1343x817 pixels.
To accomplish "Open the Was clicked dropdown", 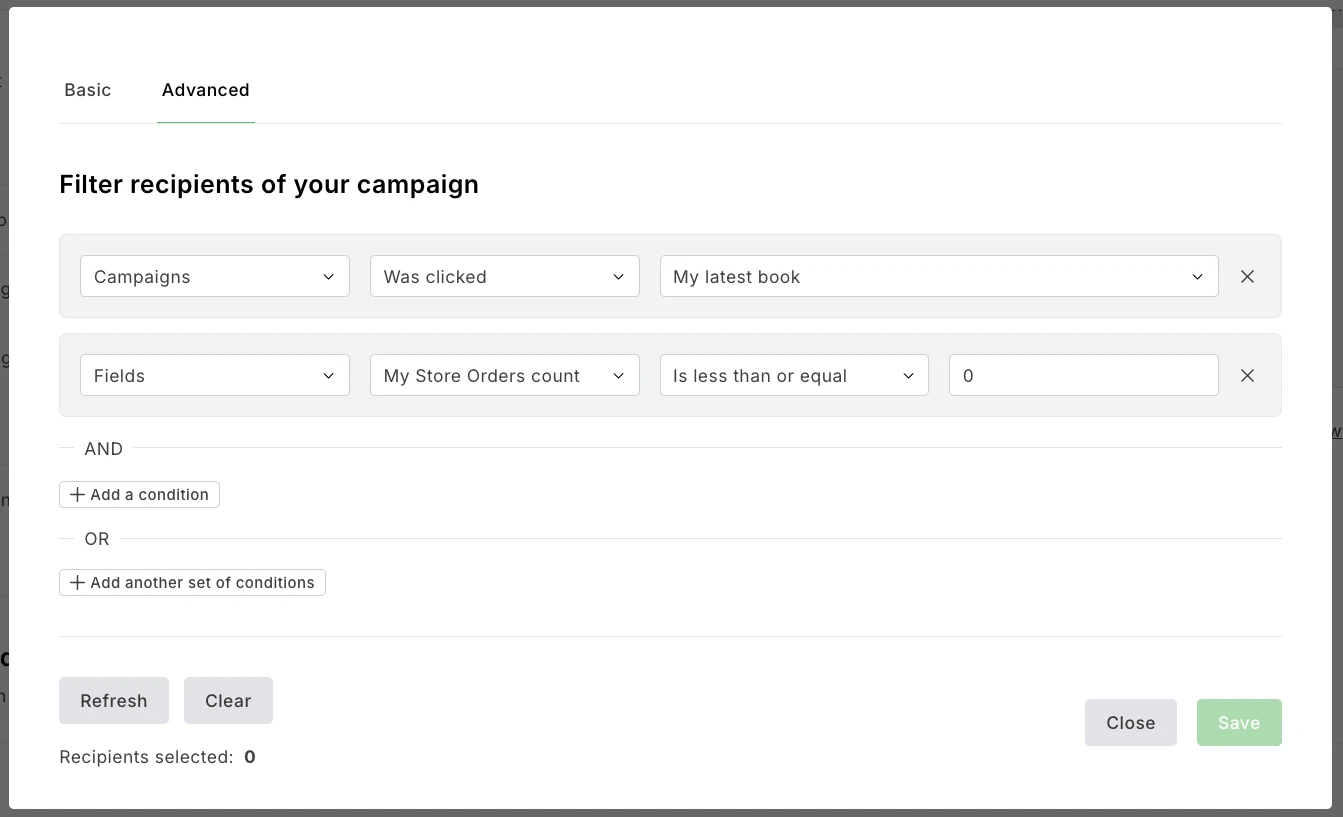I will click(x=504, y=277).
